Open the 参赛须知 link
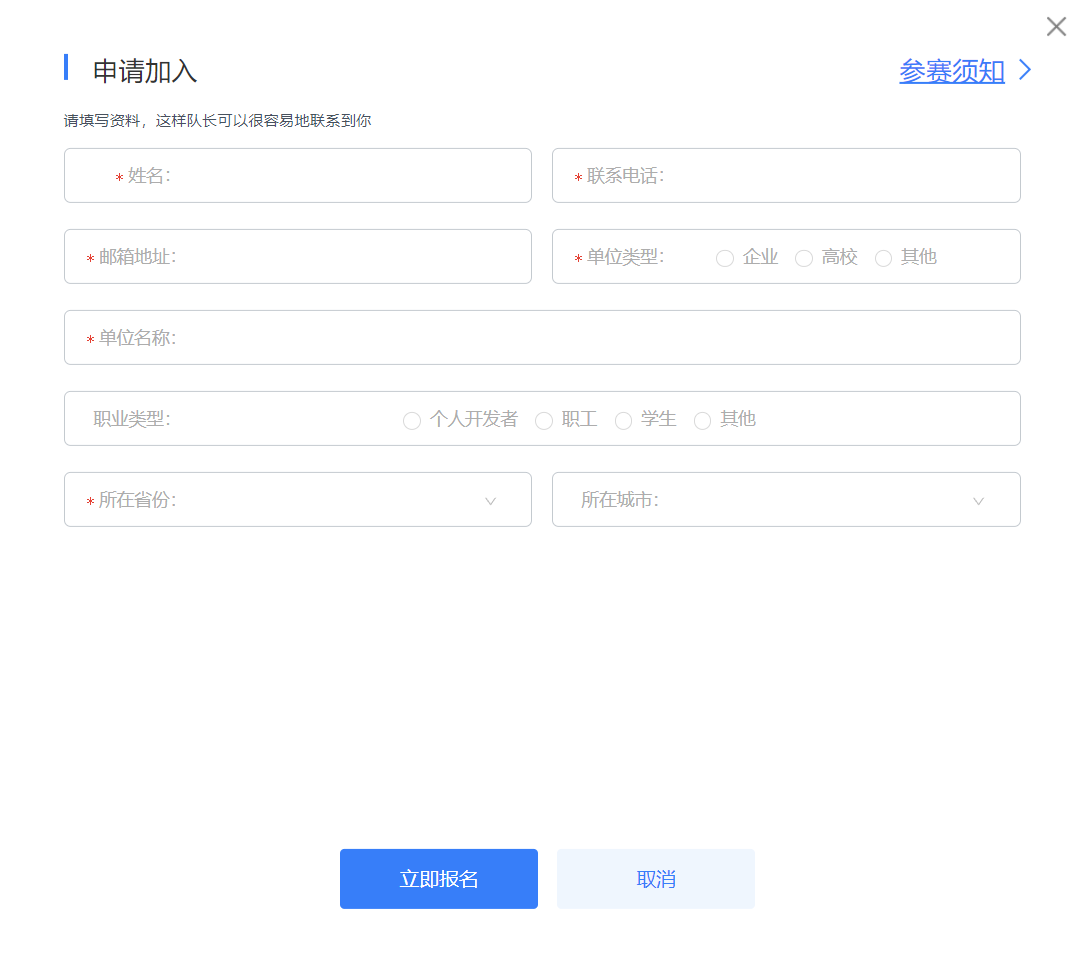This screenshot has height=955, width=1085. point(951,71)
